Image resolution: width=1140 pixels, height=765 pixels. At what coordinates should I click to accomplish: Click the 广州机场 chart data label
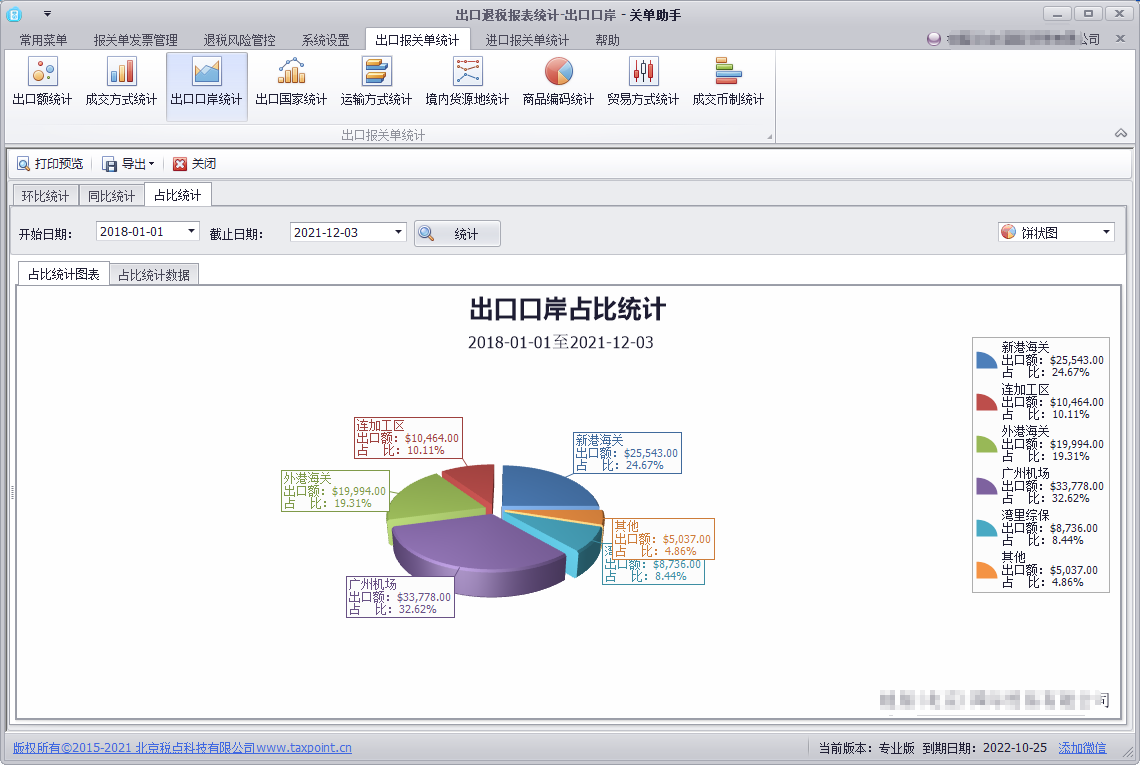click(401, 597)
